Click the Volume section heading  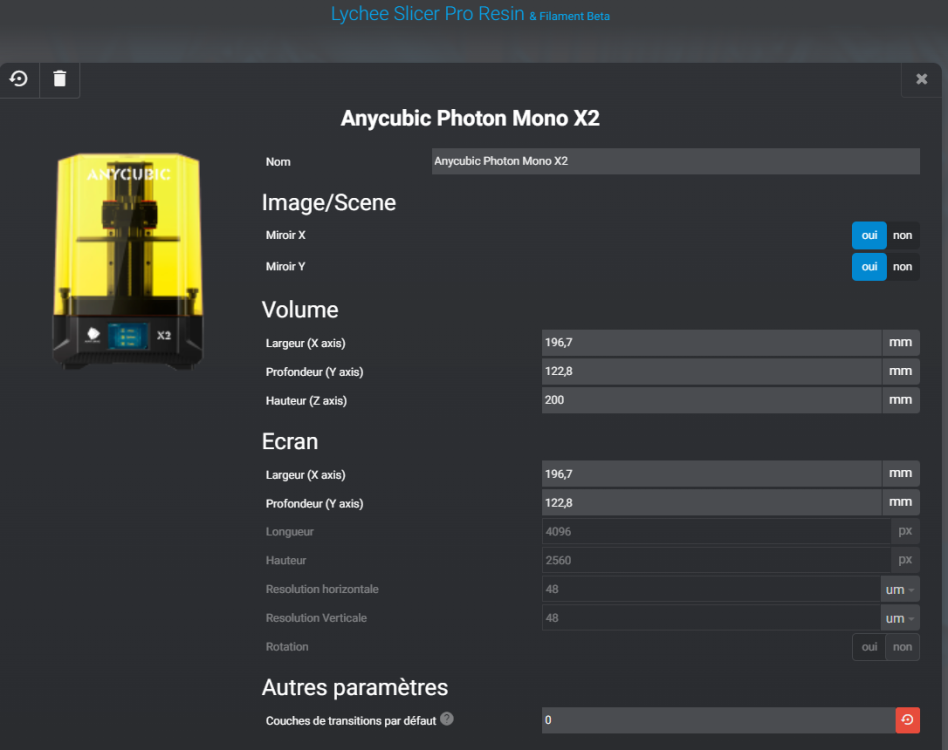tap(300, 310)
